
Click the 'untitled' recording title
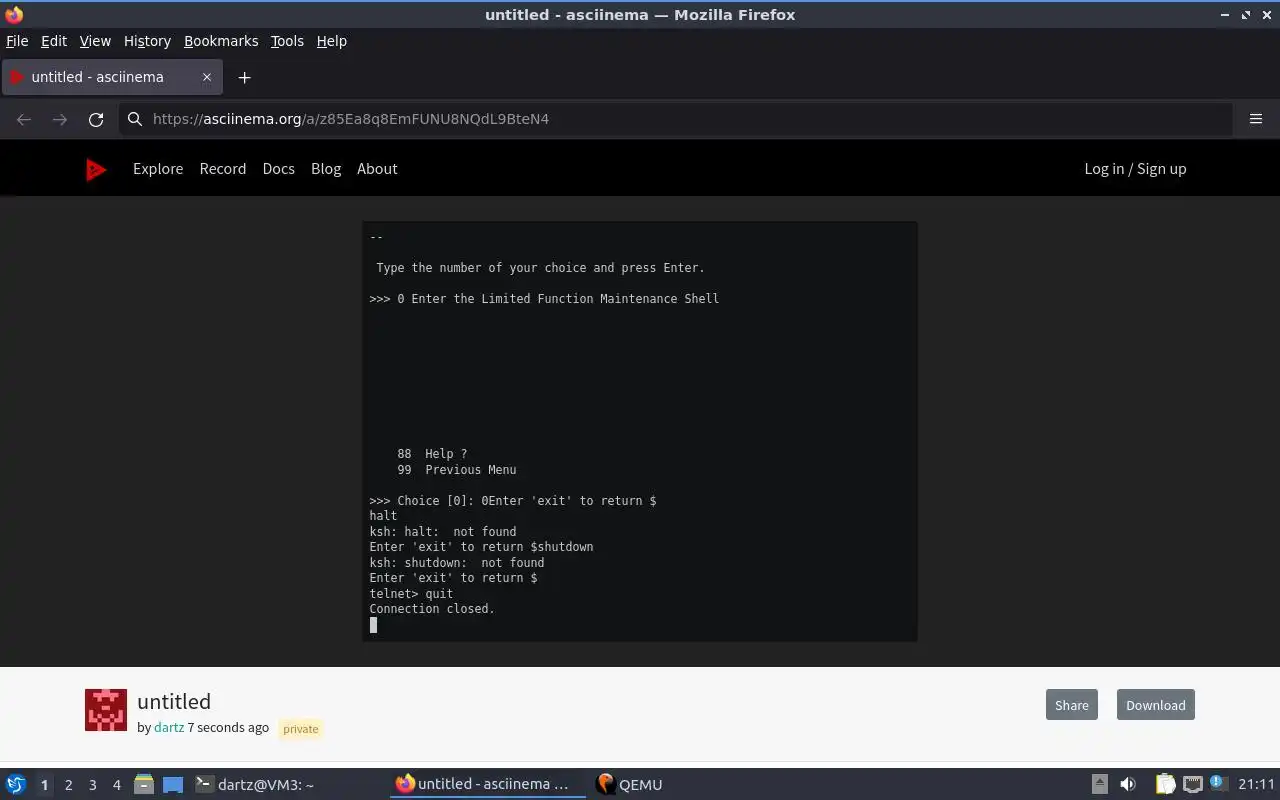tap(174, 701)
